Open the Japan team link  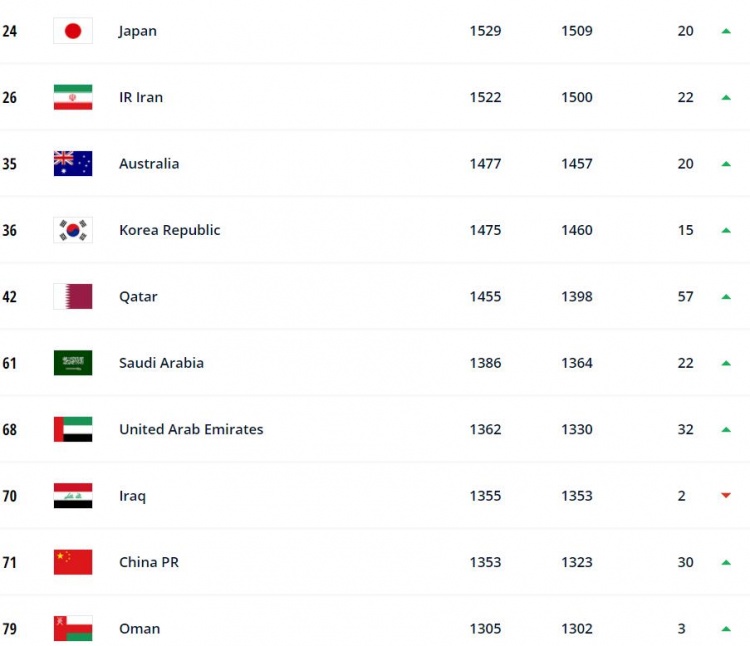tap(138, 32)
